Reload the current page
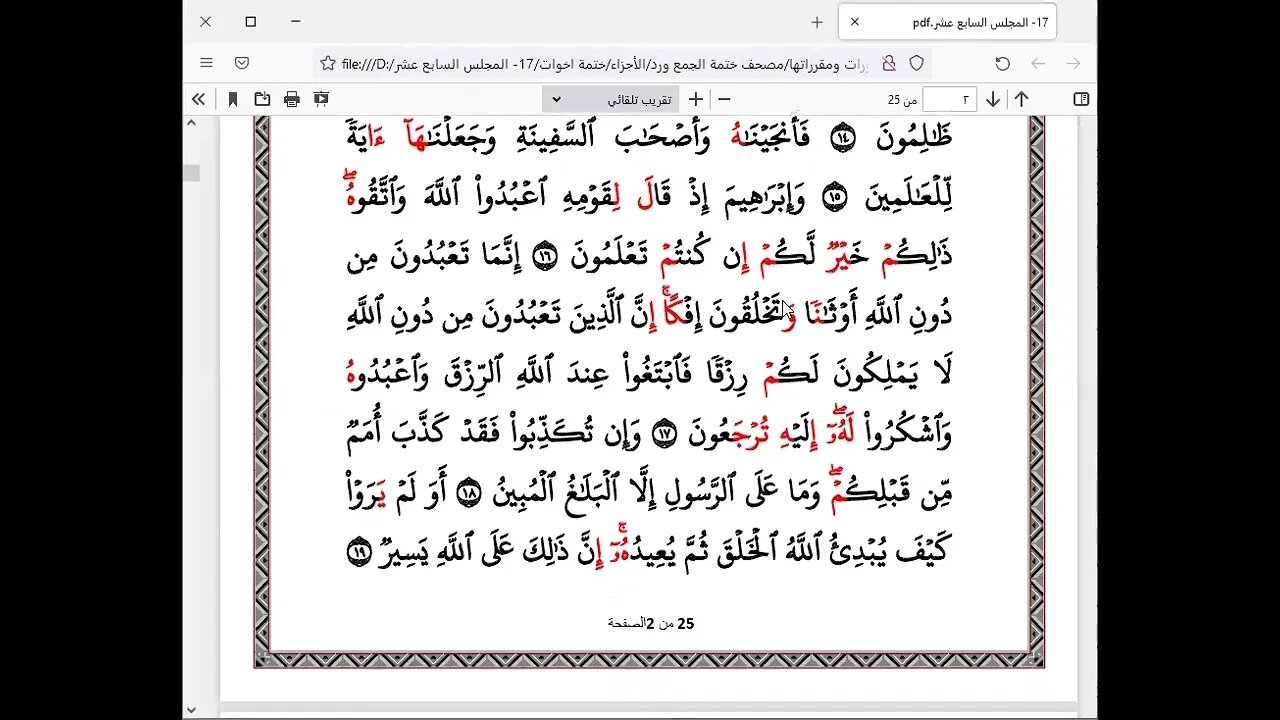This screenshot has width=1280, height=720. pos(1003,63)
